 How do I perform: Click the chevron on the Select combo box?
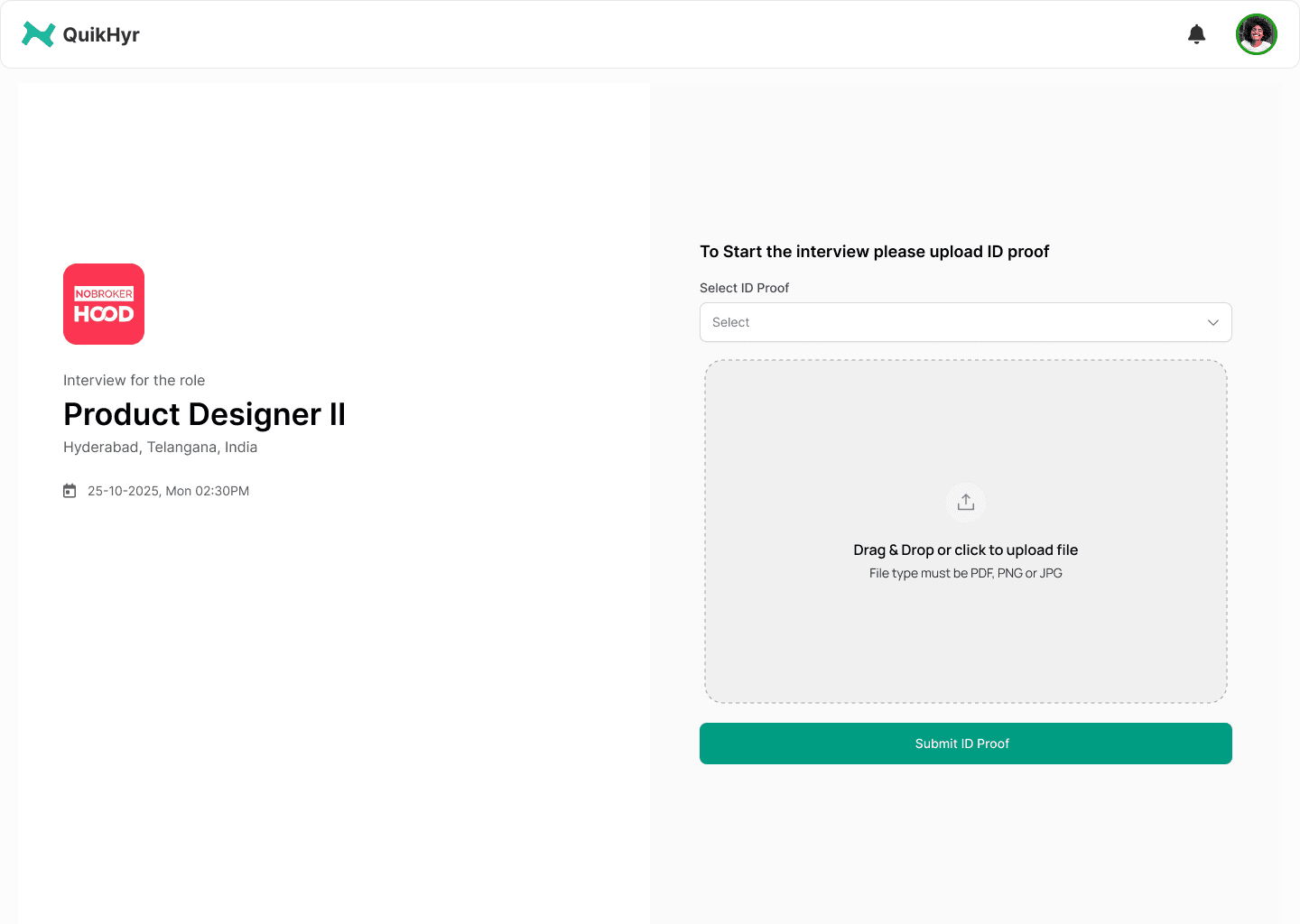coord(1212,322)
